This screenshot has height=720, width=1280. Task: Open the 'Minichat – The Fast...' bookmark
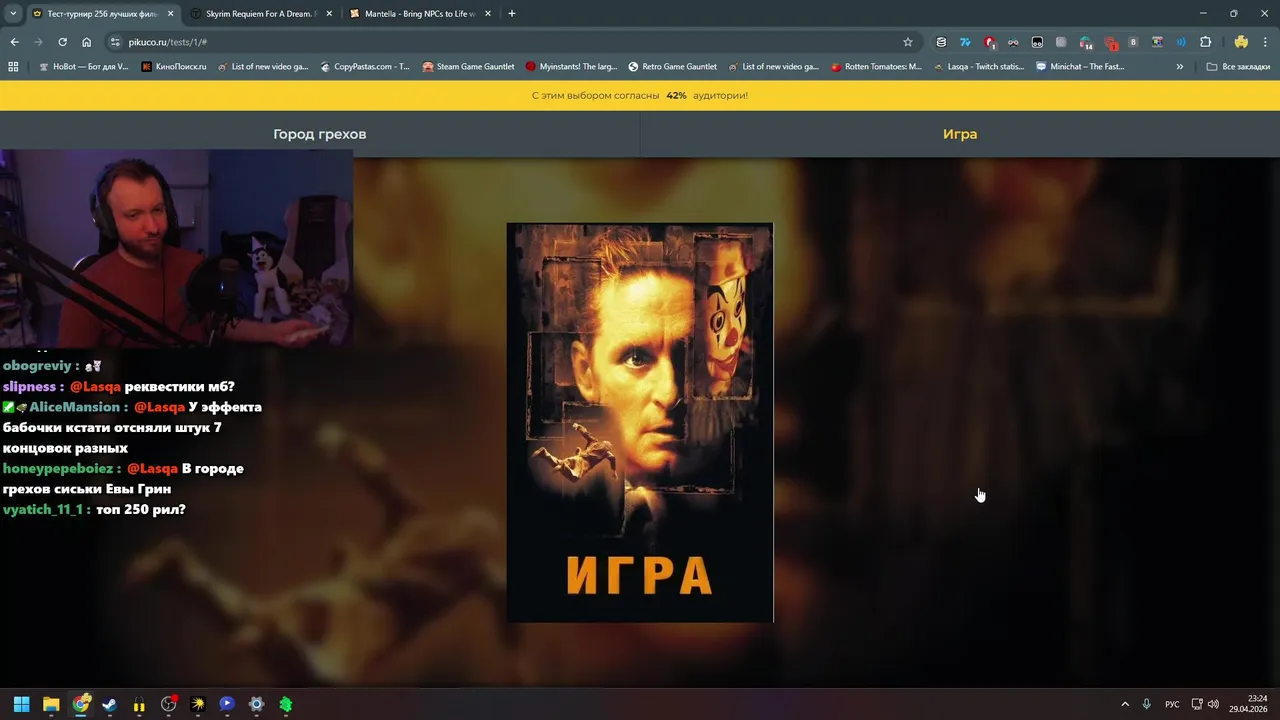[1081, 67]
